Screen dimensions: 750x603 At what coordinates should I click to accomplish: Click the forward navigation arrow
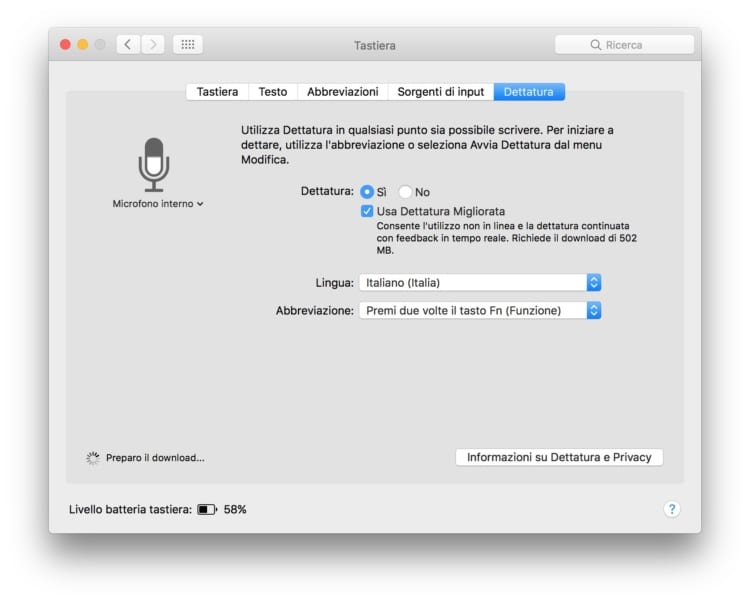[x=153, y=44]
